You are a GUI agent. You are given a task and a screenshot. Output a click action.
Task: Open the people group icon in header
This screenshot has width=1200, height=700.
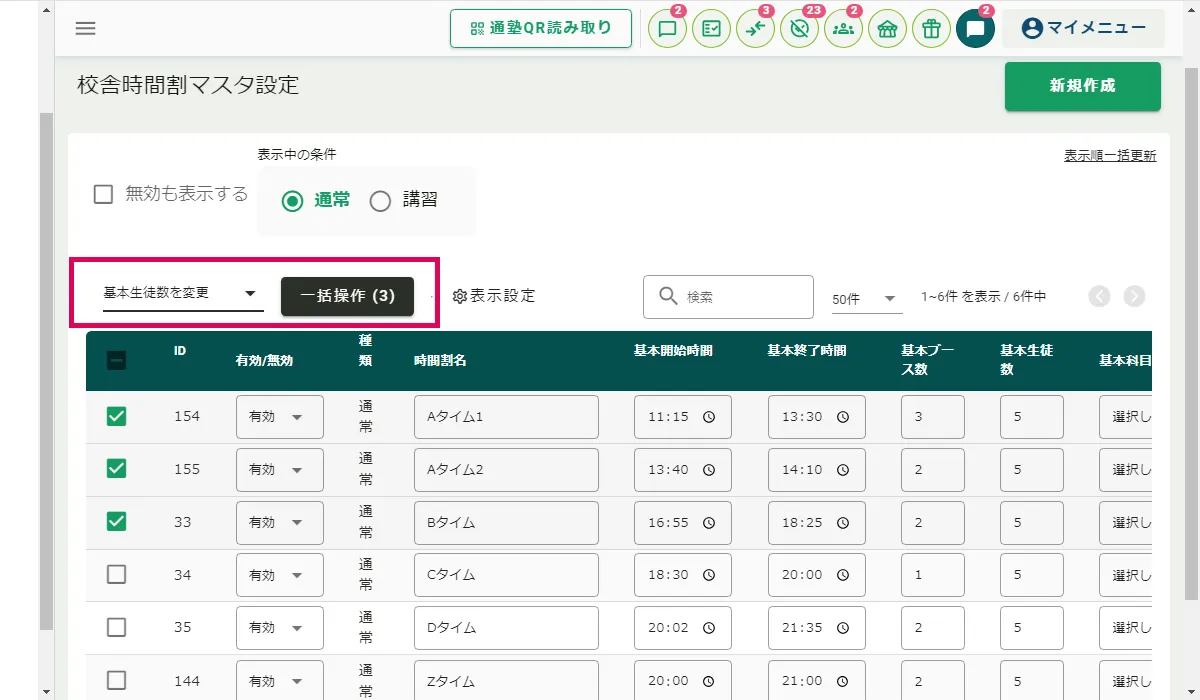tap(843, 29)
